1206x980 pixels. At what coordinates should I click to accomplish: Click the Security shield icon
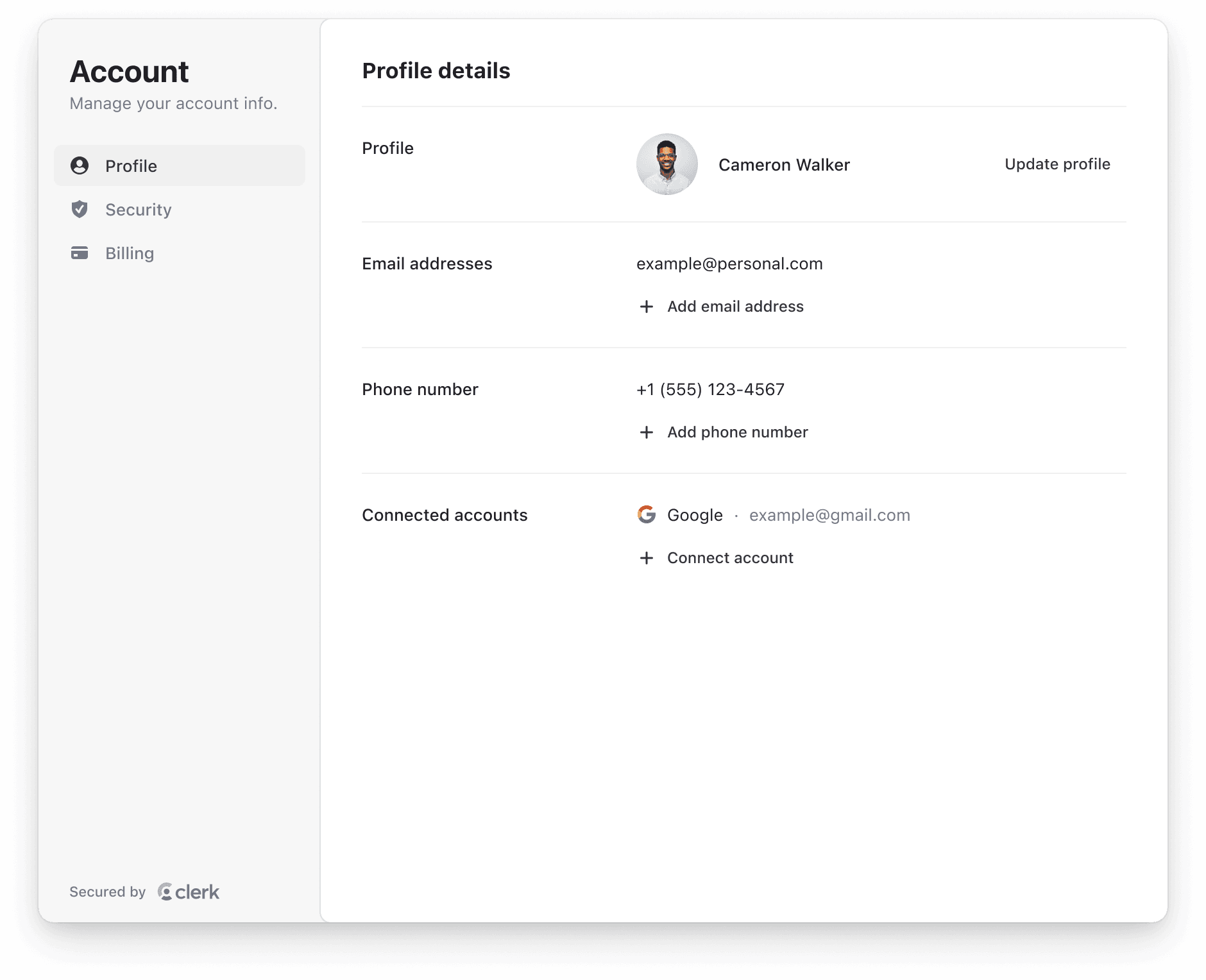click(x=80, y=209)
